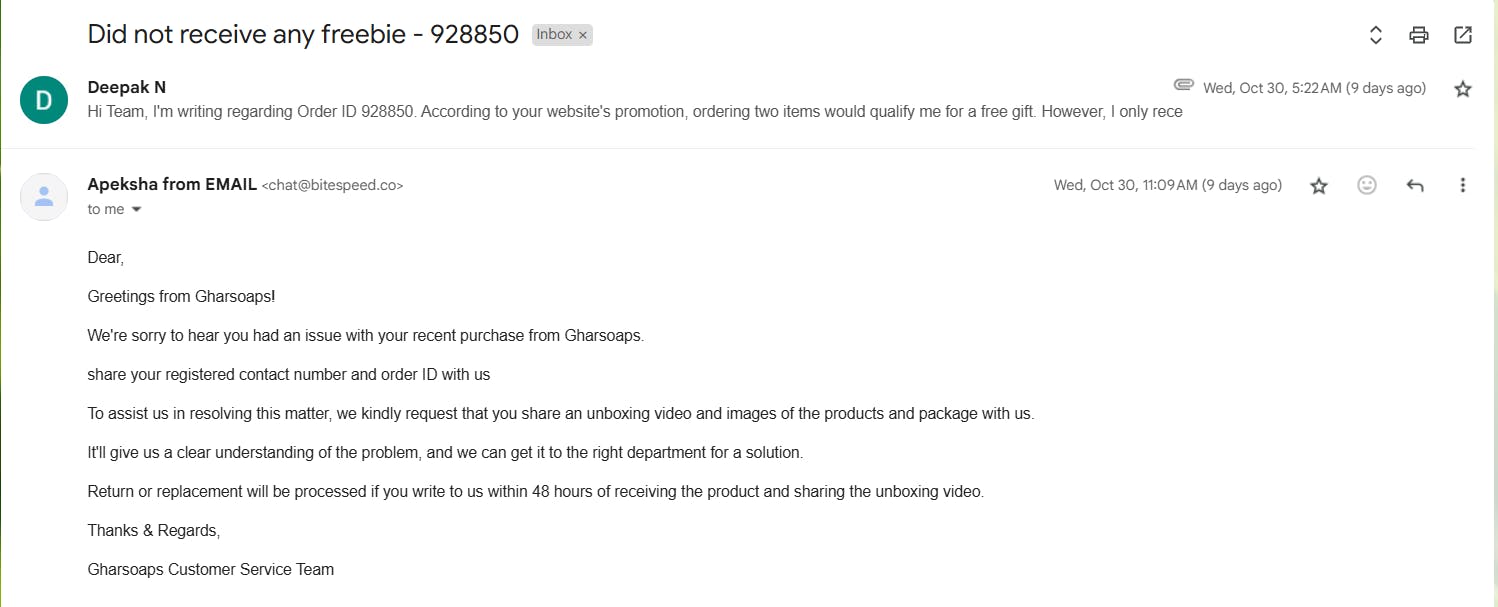Click sender name "Apeksha from EMAIL"
Viewport: 1498px width, 607px height.
(x=172, y=185)
